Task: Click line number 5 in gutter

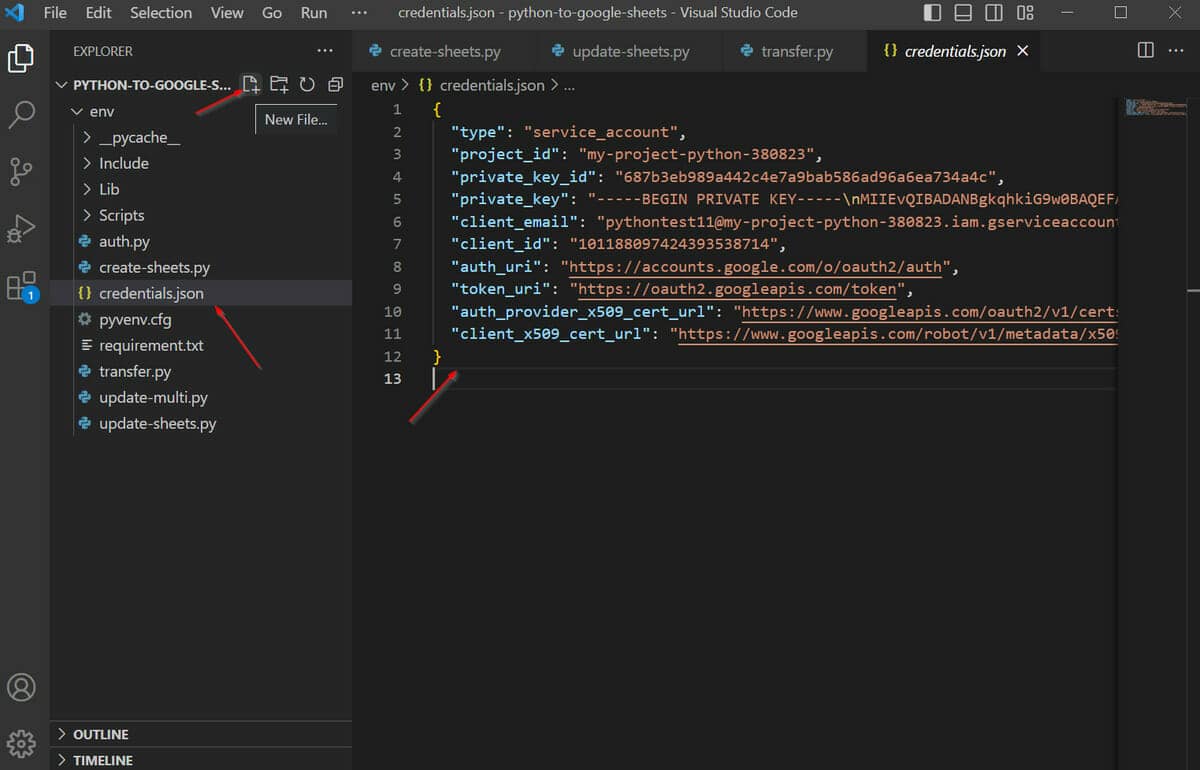Action: (x=397, y=199)
